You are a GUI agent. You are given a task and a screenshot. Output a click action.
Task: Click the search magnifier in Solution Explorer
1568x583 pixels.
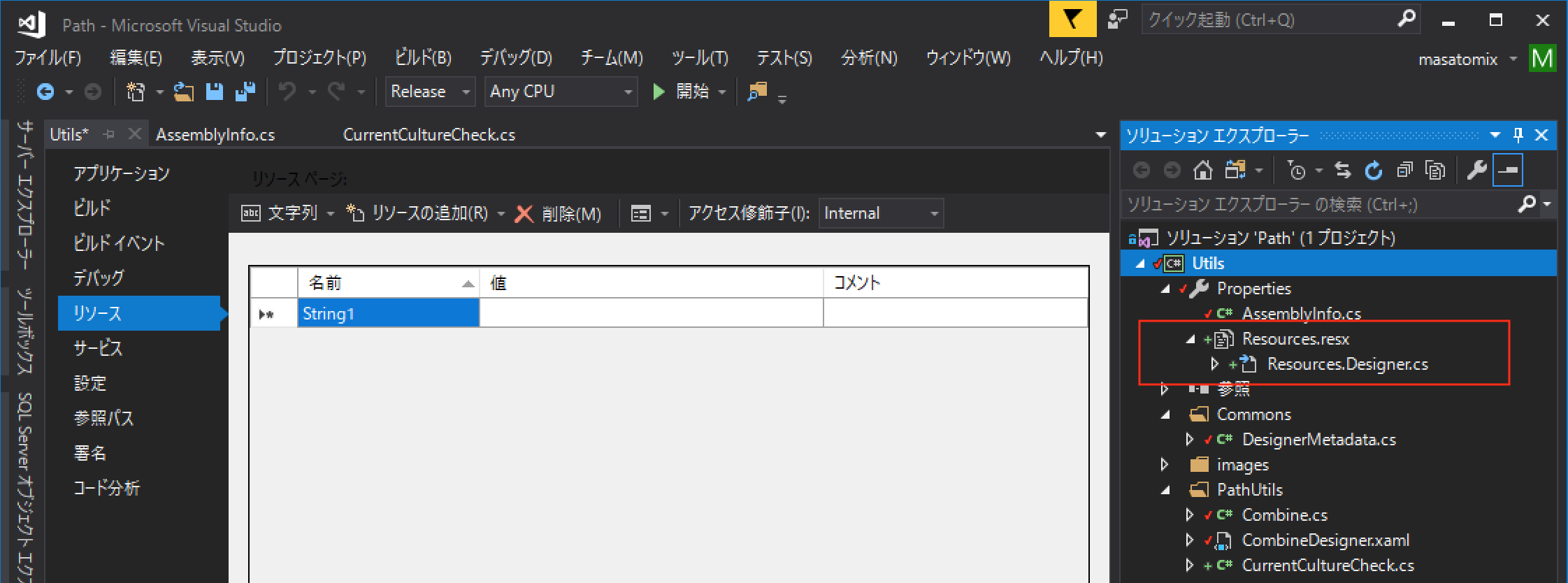click(x=1527, y=204)
